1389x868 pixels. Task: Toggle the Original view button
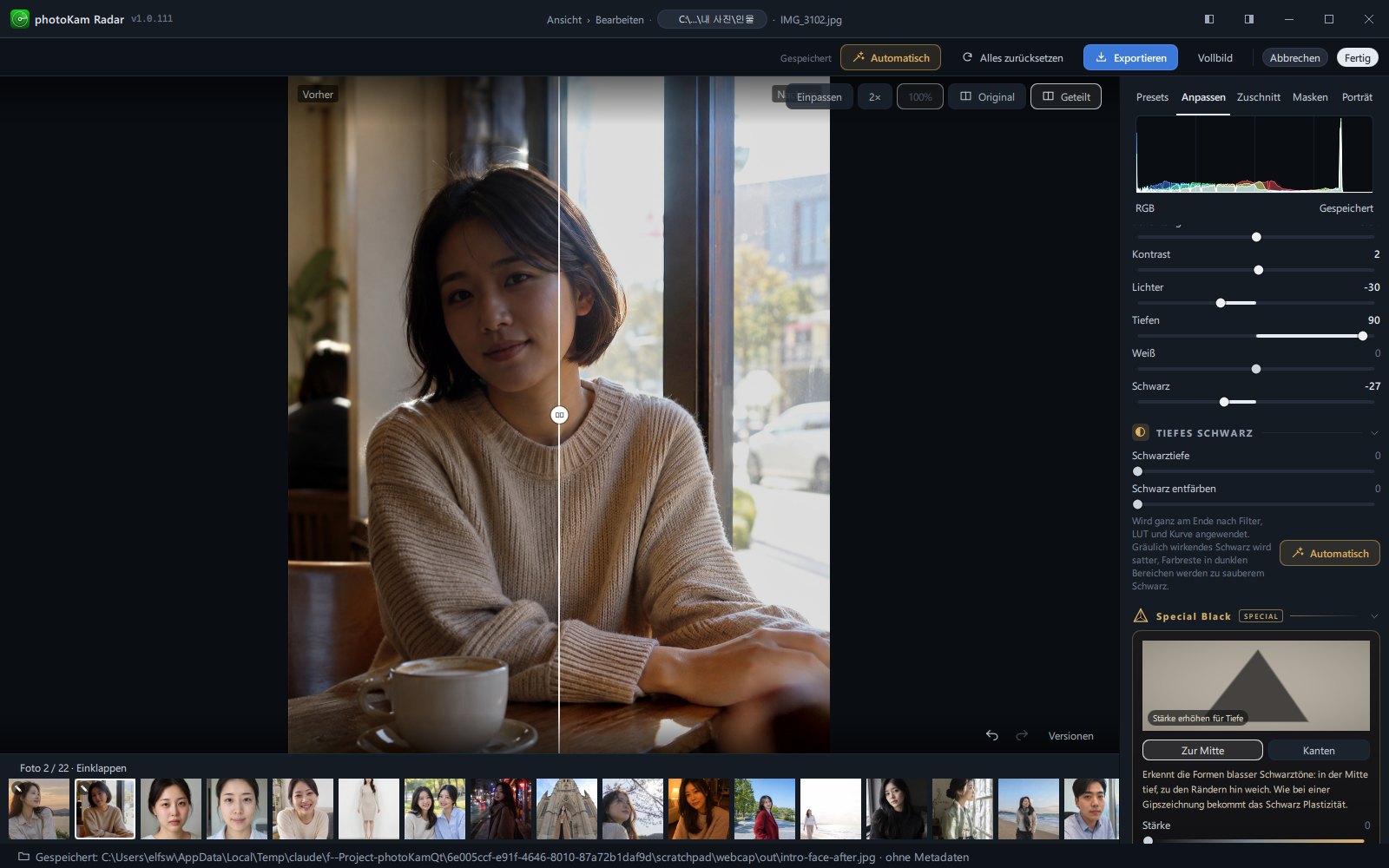[x=987, y=96]
